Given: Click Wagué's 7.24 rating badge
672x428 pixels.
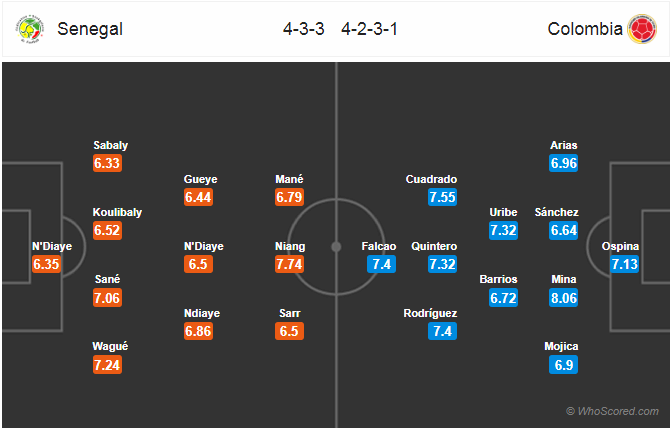Looking at the screenshot, I should [x=107, y=365].
